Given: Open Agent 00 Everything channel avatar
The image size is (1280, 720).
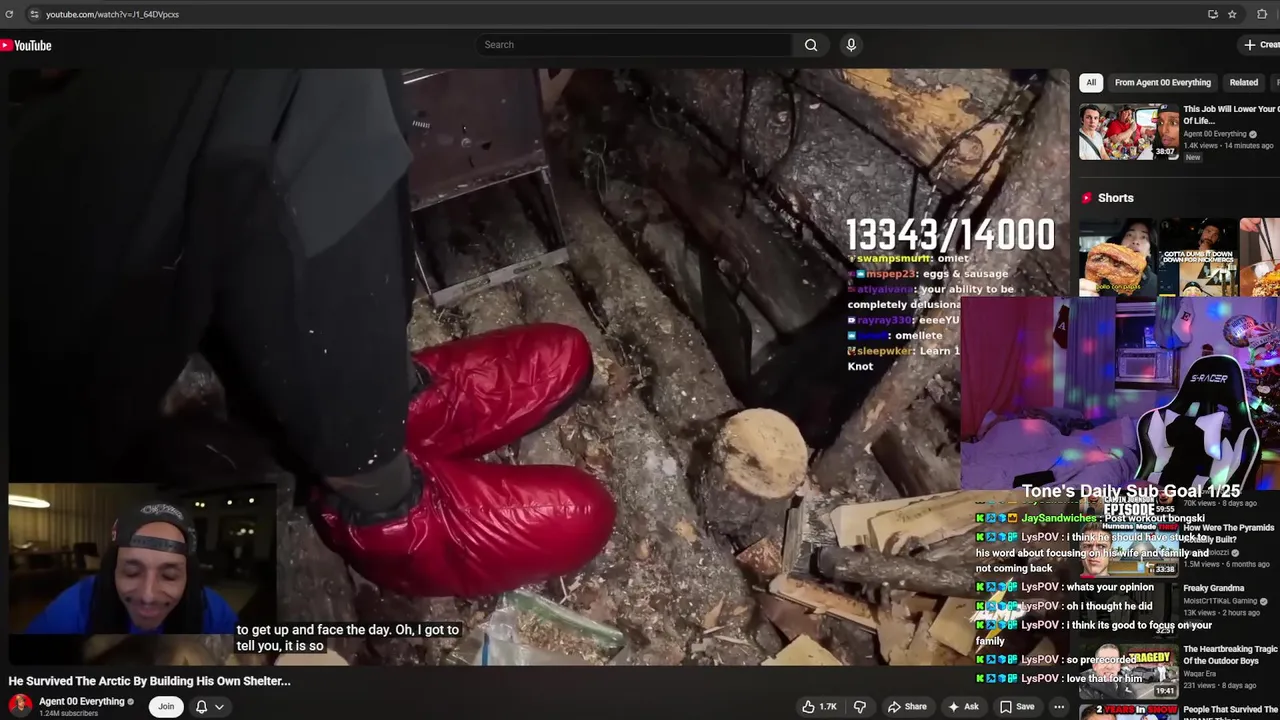Looking at the screenshot, I should pyautogui.click(x=20, y=706).
